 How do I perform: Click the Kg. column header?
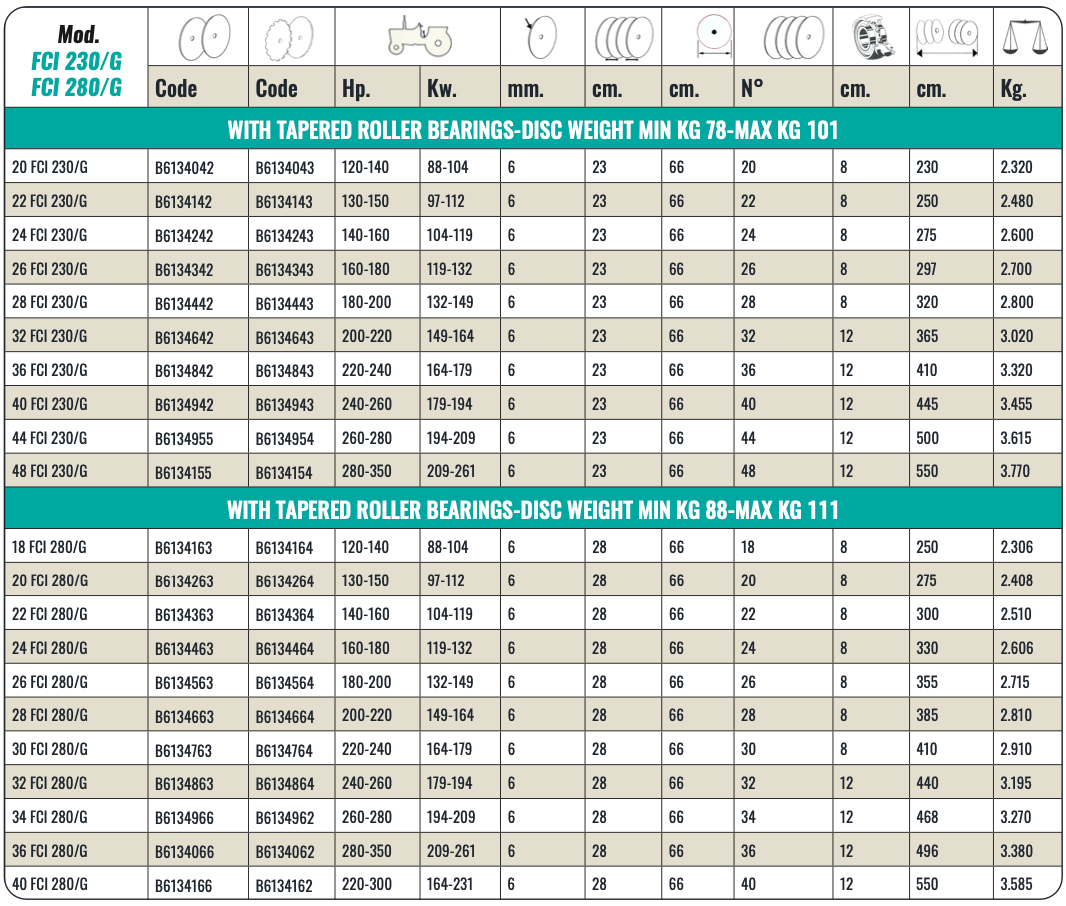(x=1013, y=89)
